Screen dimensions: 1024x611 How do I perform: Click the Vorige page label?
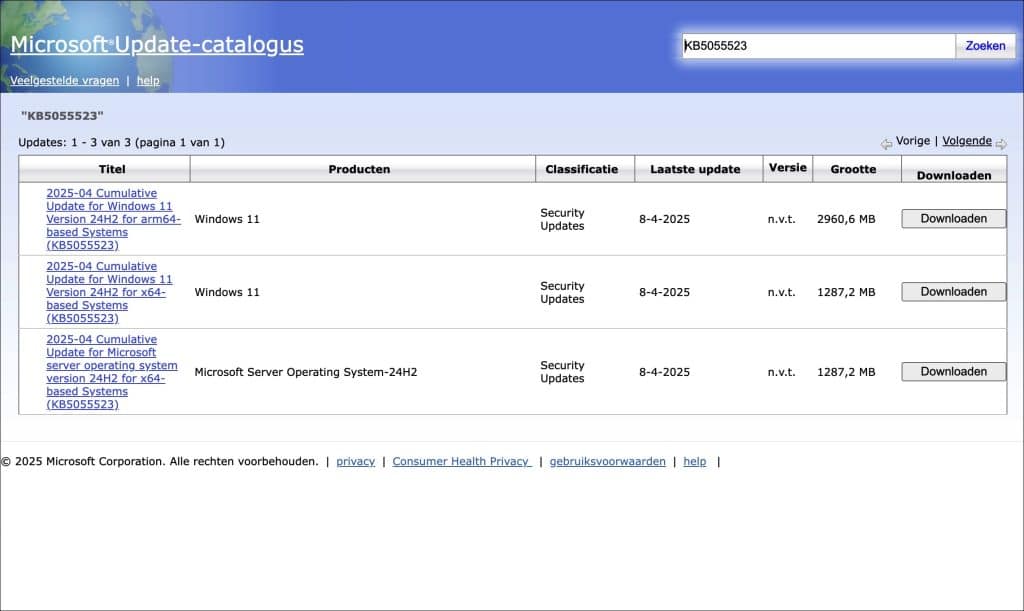[x=913, y=141]
